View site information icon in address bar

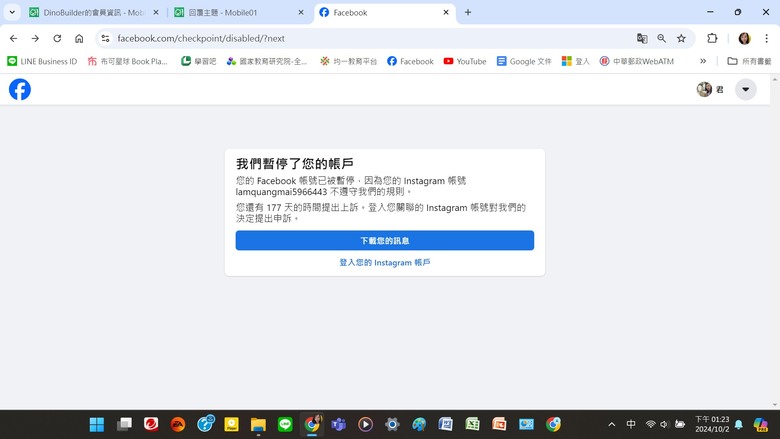point(105,38)
